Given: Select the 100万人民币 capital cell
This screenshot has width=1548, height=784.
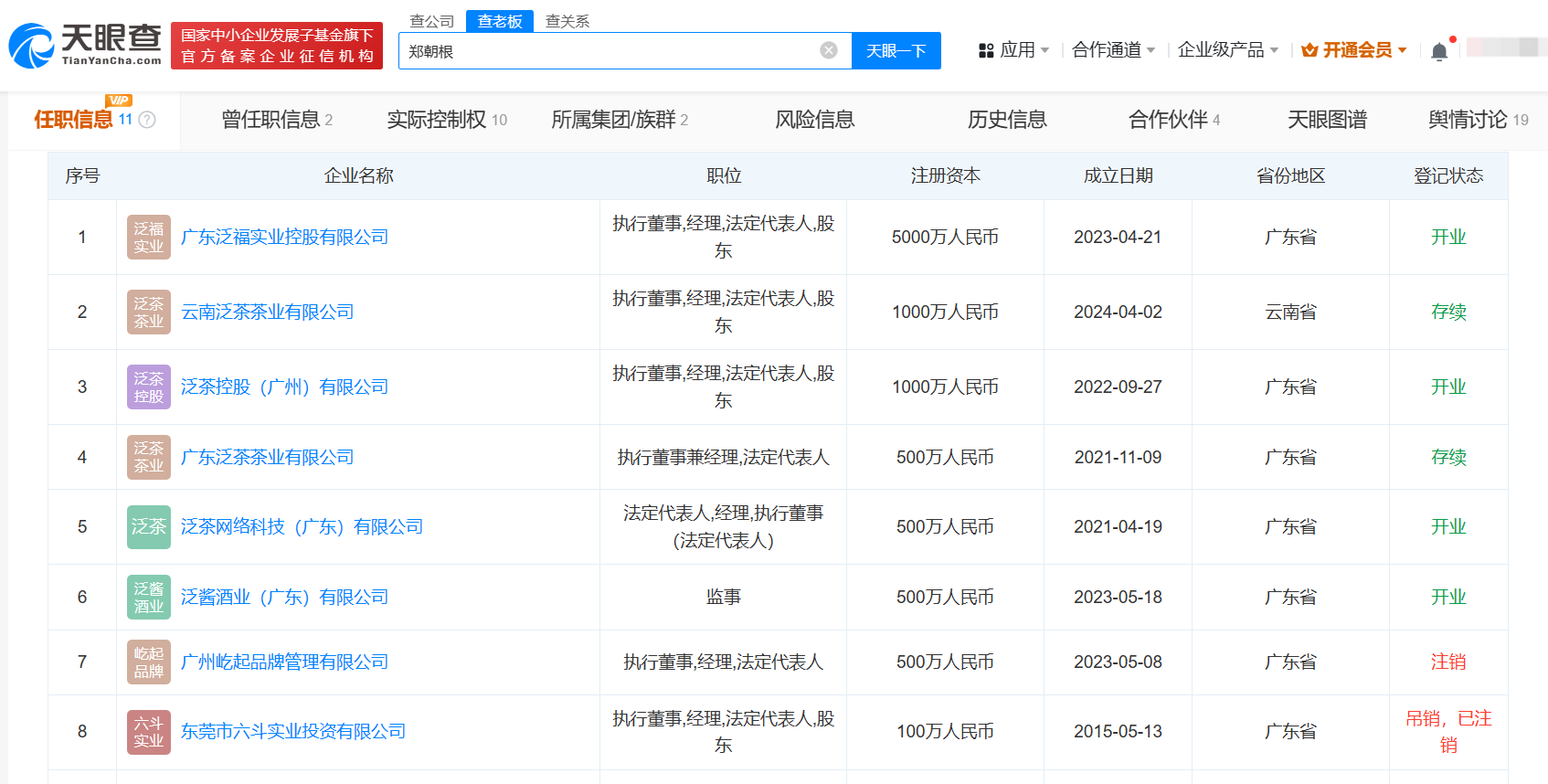Looking at the screenshot, I should [x=945, y=732].
